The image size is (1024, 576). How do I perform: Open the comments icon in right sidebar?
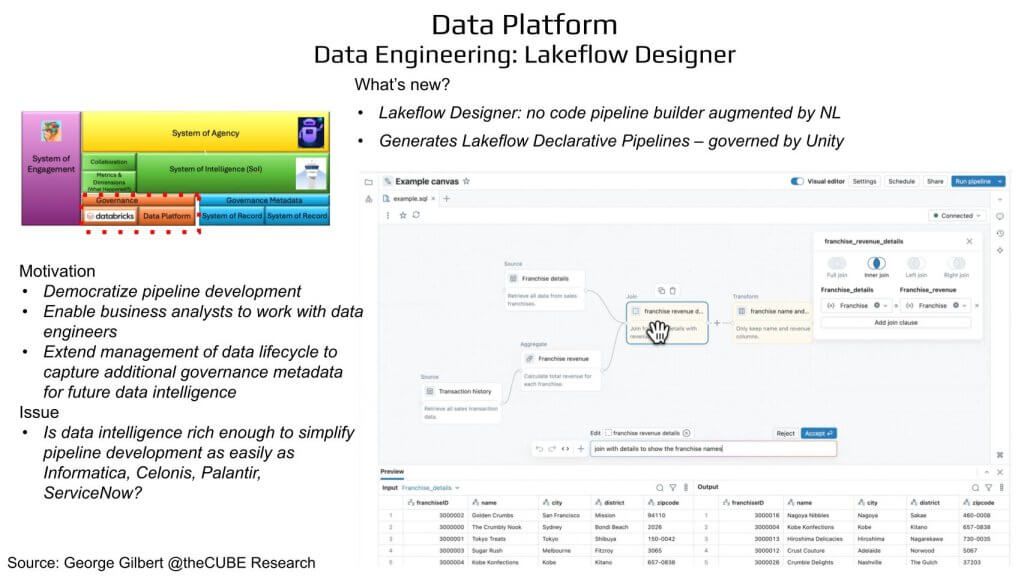click(x=1000, y=216)
